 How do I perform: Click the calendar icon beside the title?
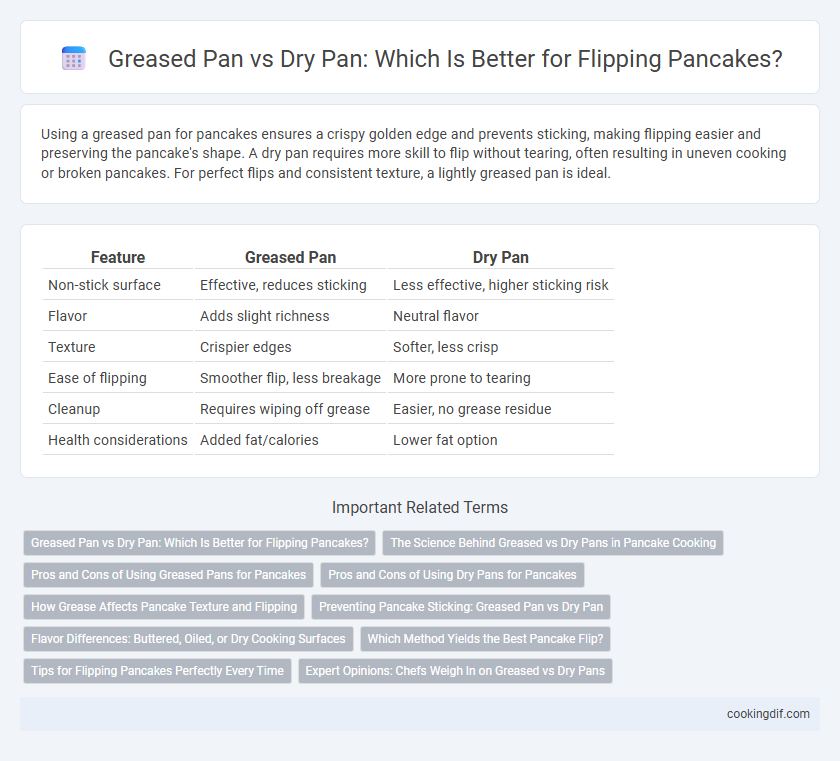tap(74, 58)
